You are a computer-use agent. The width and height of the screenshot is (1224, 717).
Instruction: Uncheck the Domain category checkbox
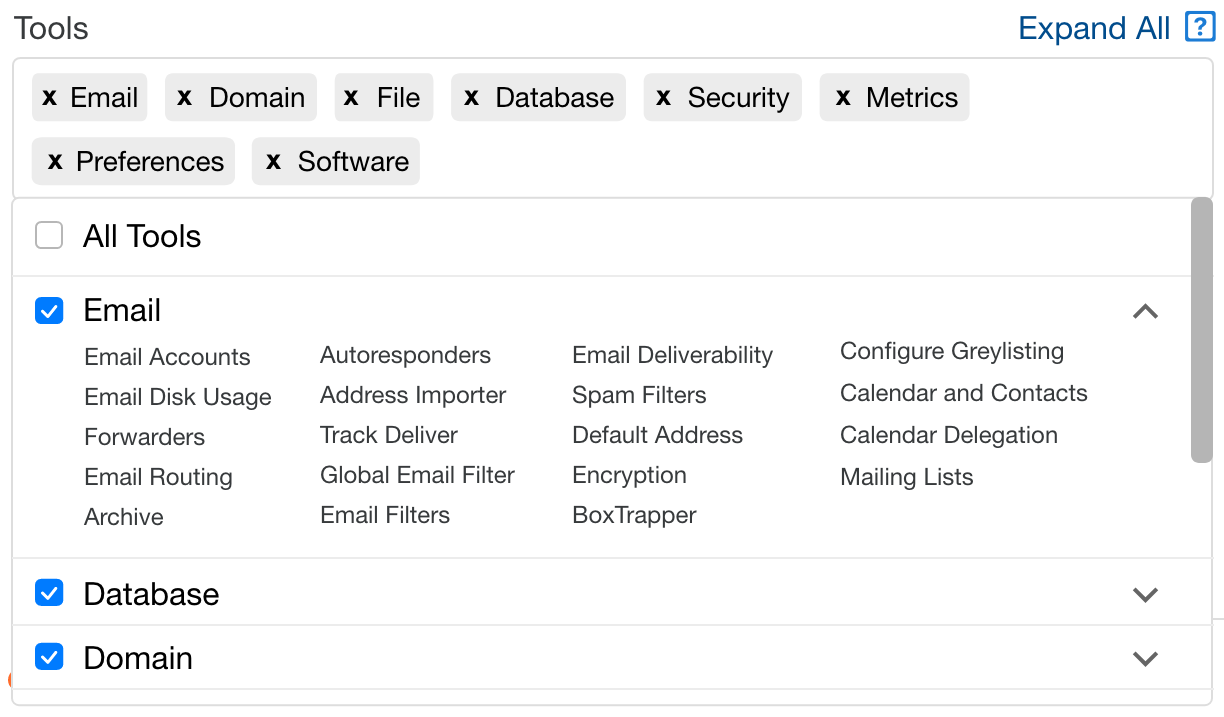49,657
